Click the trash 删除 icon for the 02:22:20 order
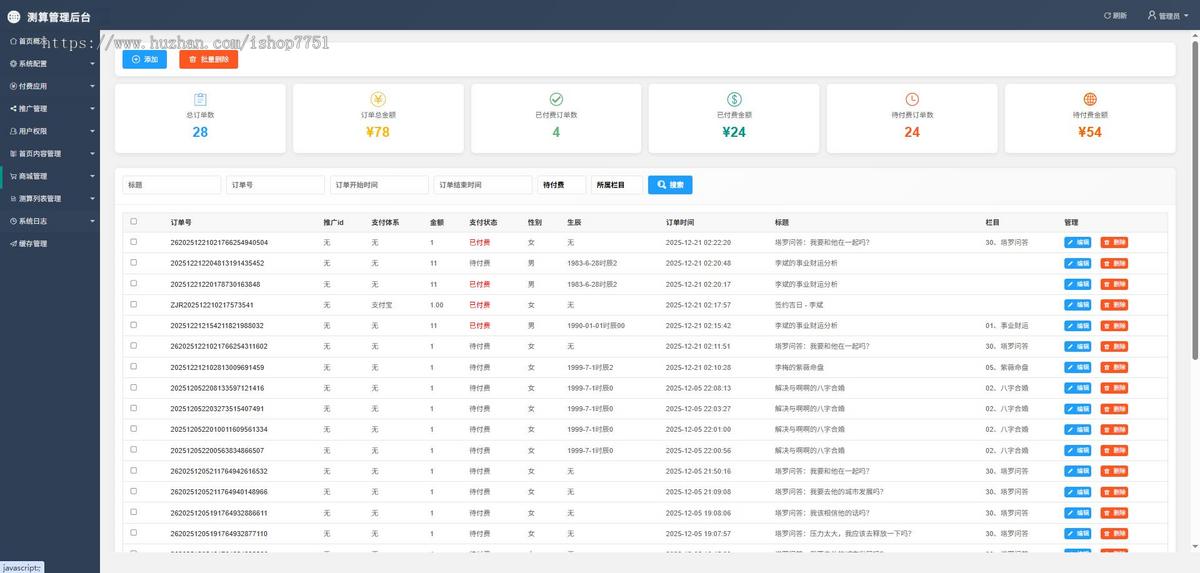Image resolution: width=1200 pixels, height=573 pixels. point(1107,242)
